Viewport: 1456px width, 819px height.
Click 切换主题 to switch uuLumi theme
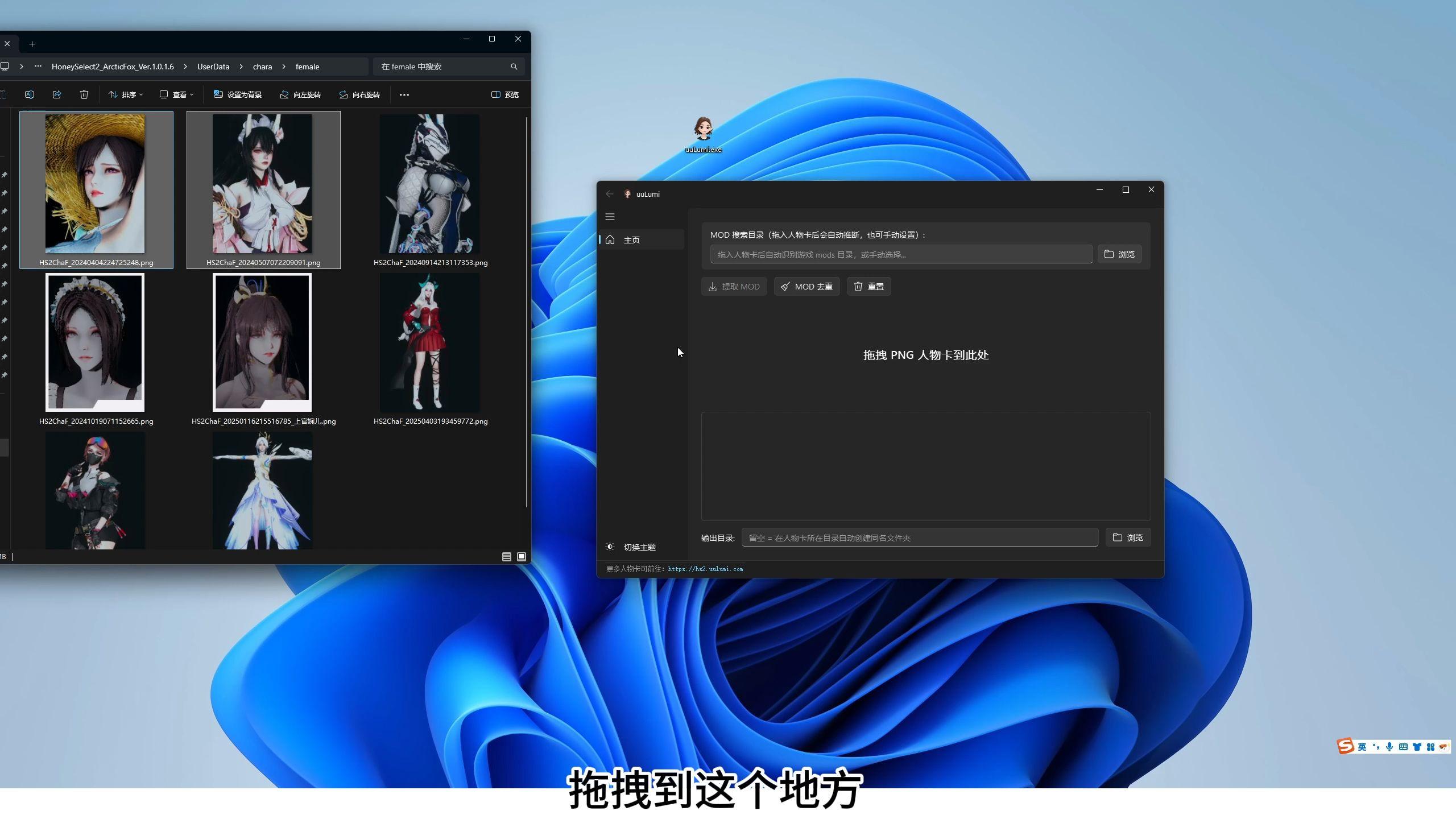point(633,547)
